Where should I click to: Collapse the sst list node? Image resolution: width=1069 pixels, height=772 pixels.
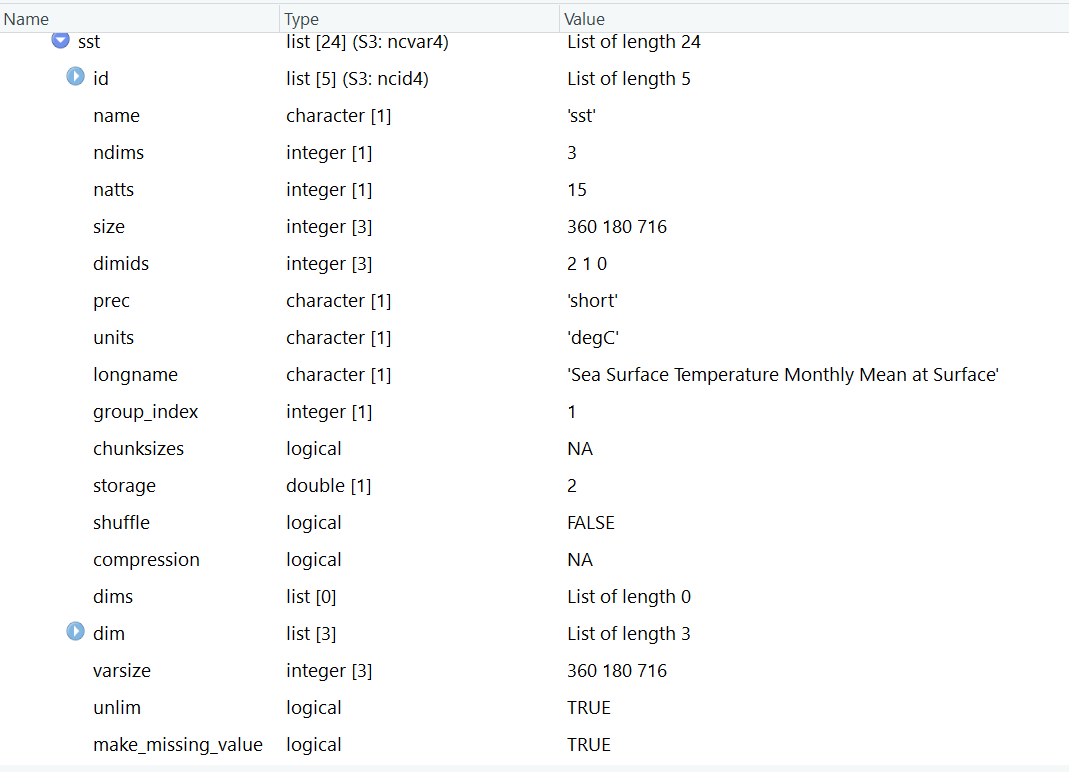(x=60, y=41)
